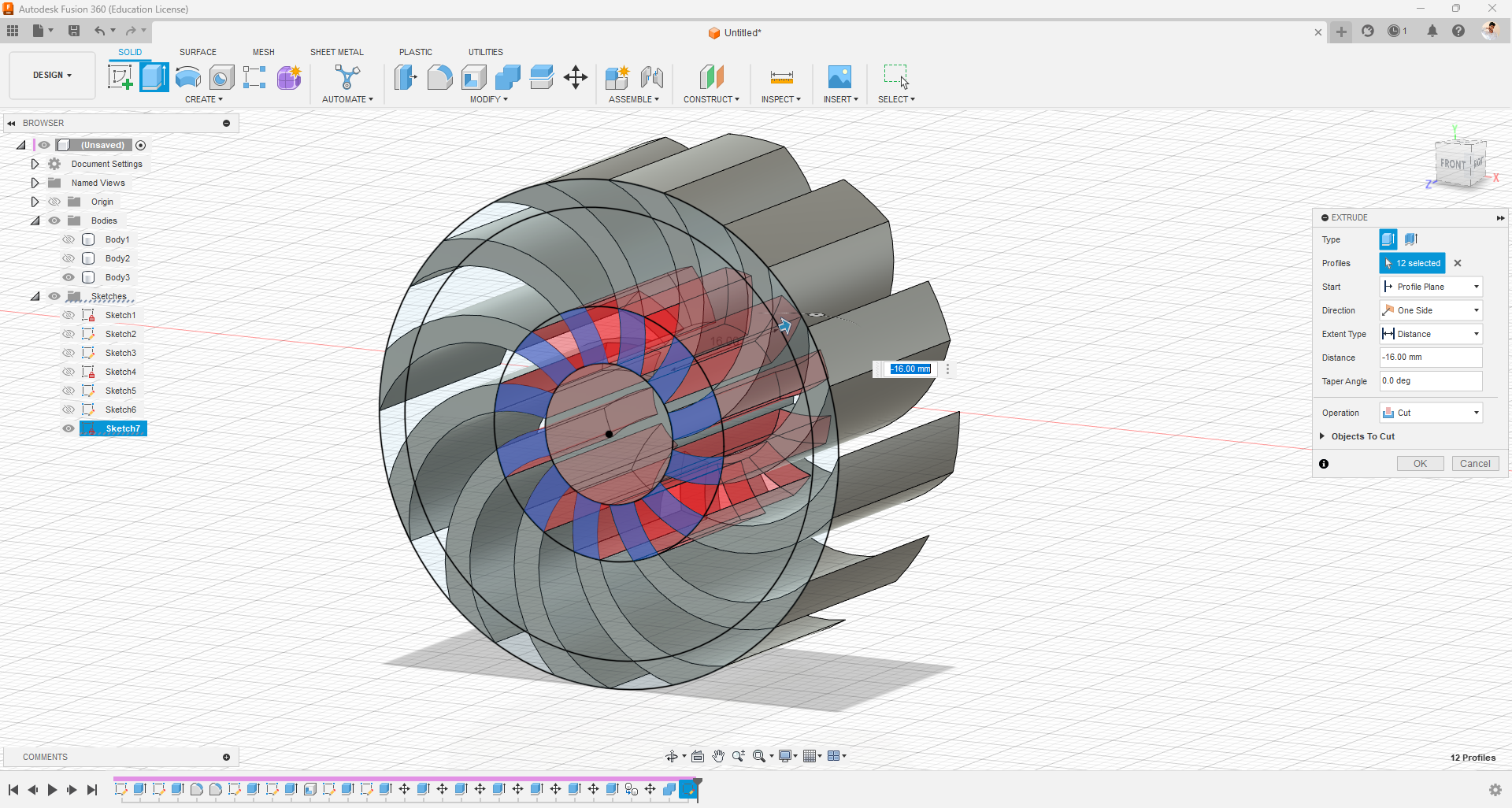1512x808 pixels.
Task: Launch the Automated Modeling tool
Action: [x=347, y=77]
